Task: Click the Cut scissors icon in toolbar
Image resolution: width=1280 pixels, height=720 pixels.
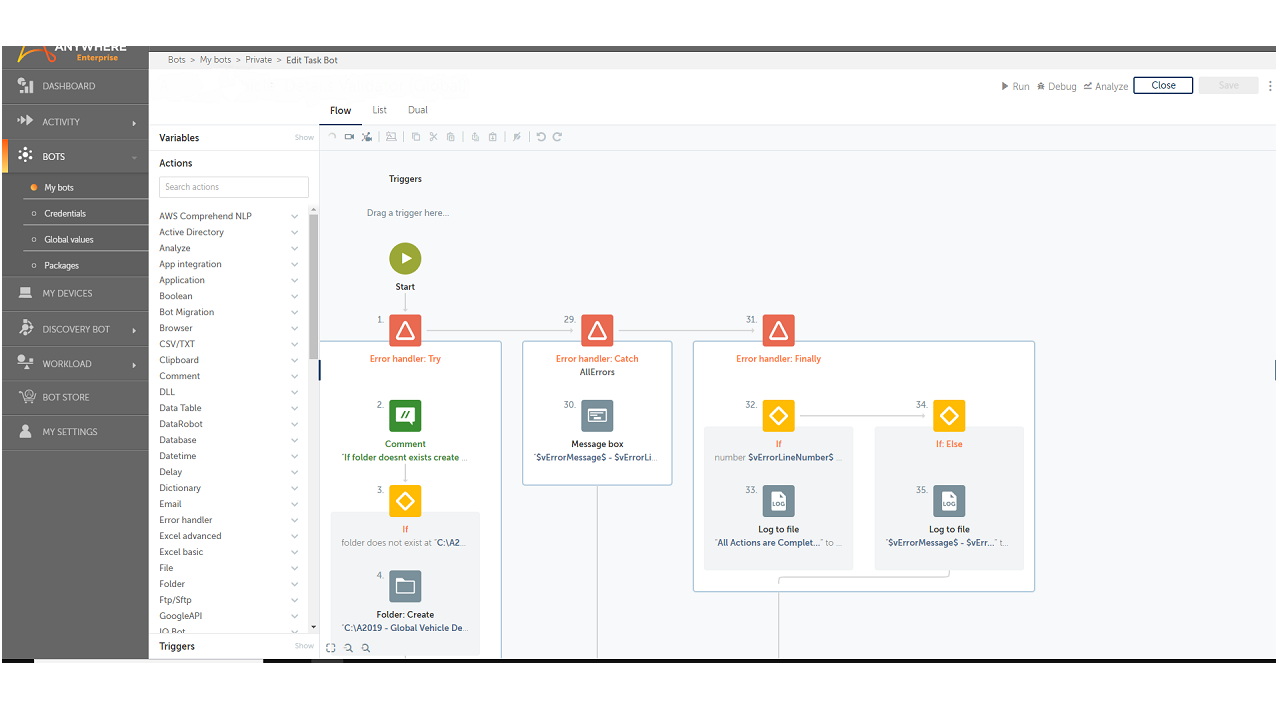Action: tap(433, 137)
